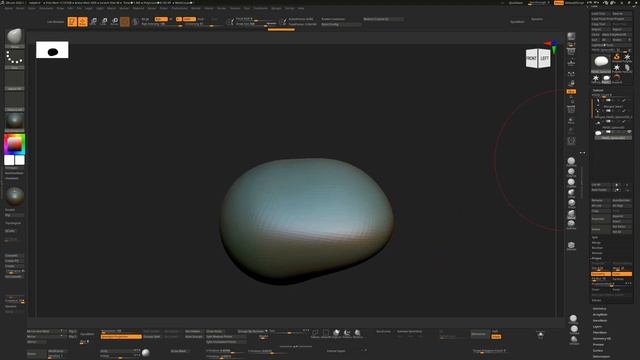Activate the Edit mode button
Screen dimensions: 640x360
(72, 22)
